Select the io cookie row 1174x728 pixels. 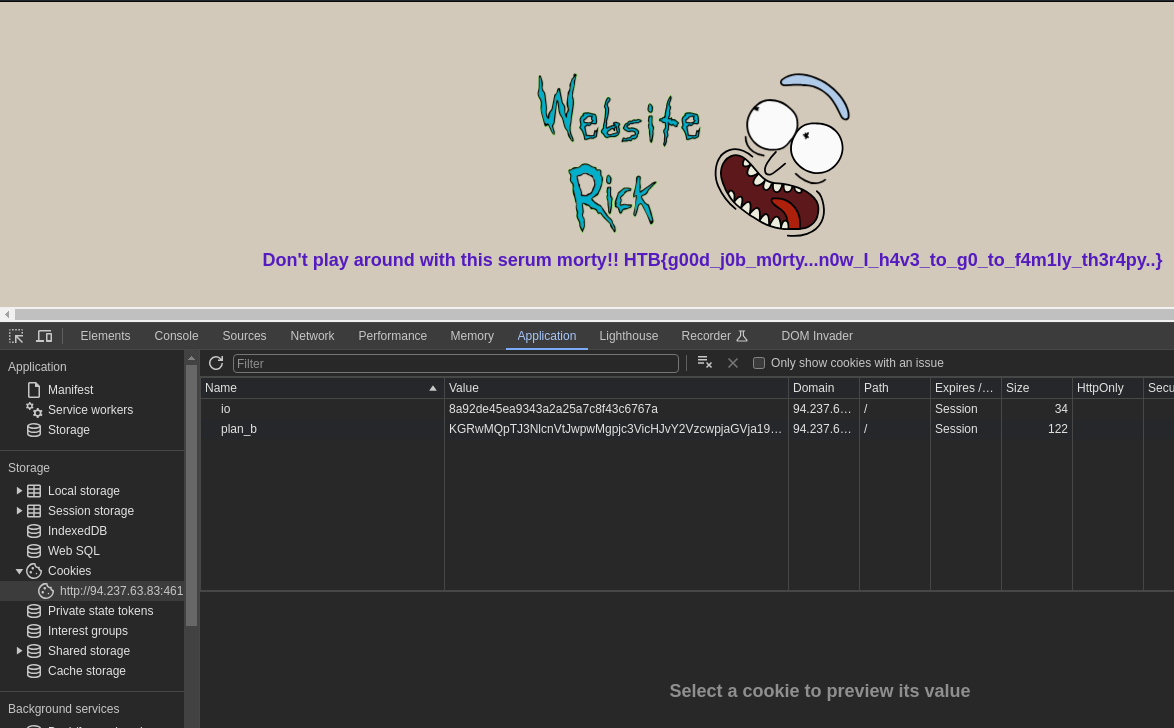point(687,409)
